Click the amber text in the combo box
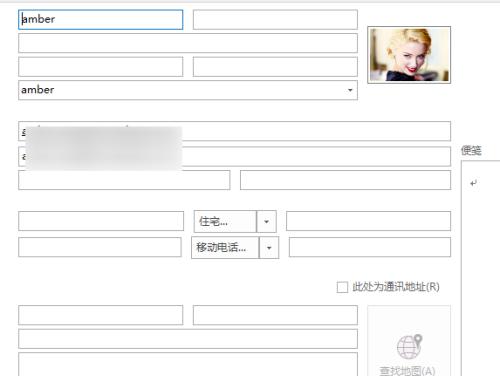 (38, 90)
